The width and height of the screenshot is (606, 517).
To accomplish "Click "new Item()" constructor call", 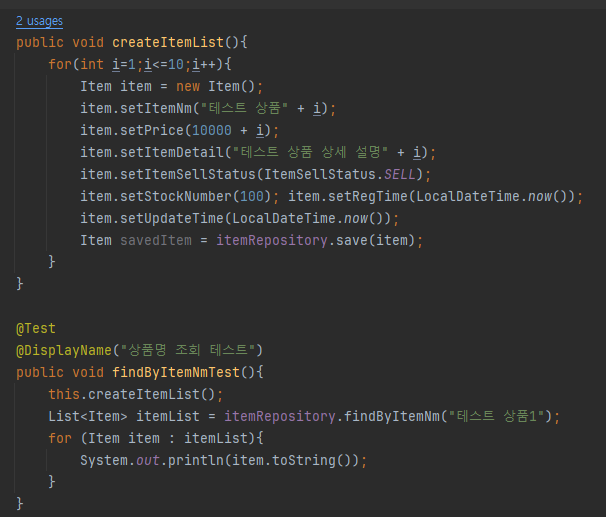I will pos(216,86).
